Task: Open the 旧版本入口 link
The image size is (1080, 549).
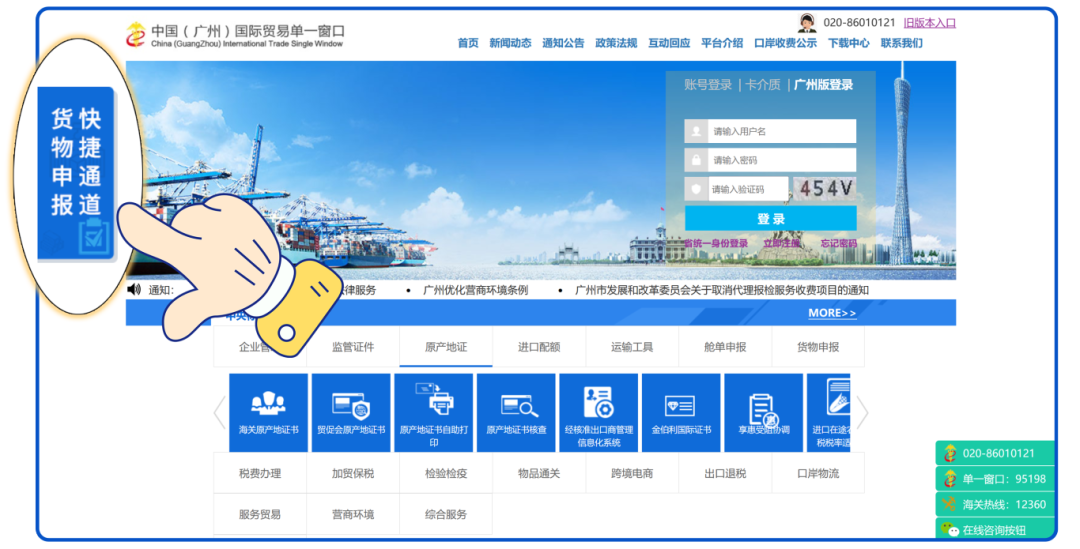Action: click(x=930, y=23)
